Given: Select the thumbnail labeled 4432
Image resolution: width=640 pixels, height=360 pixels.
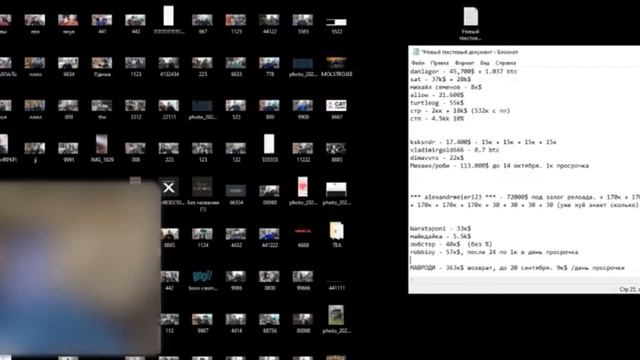Looking at the screenshot, I should click(x=236, y=238).
